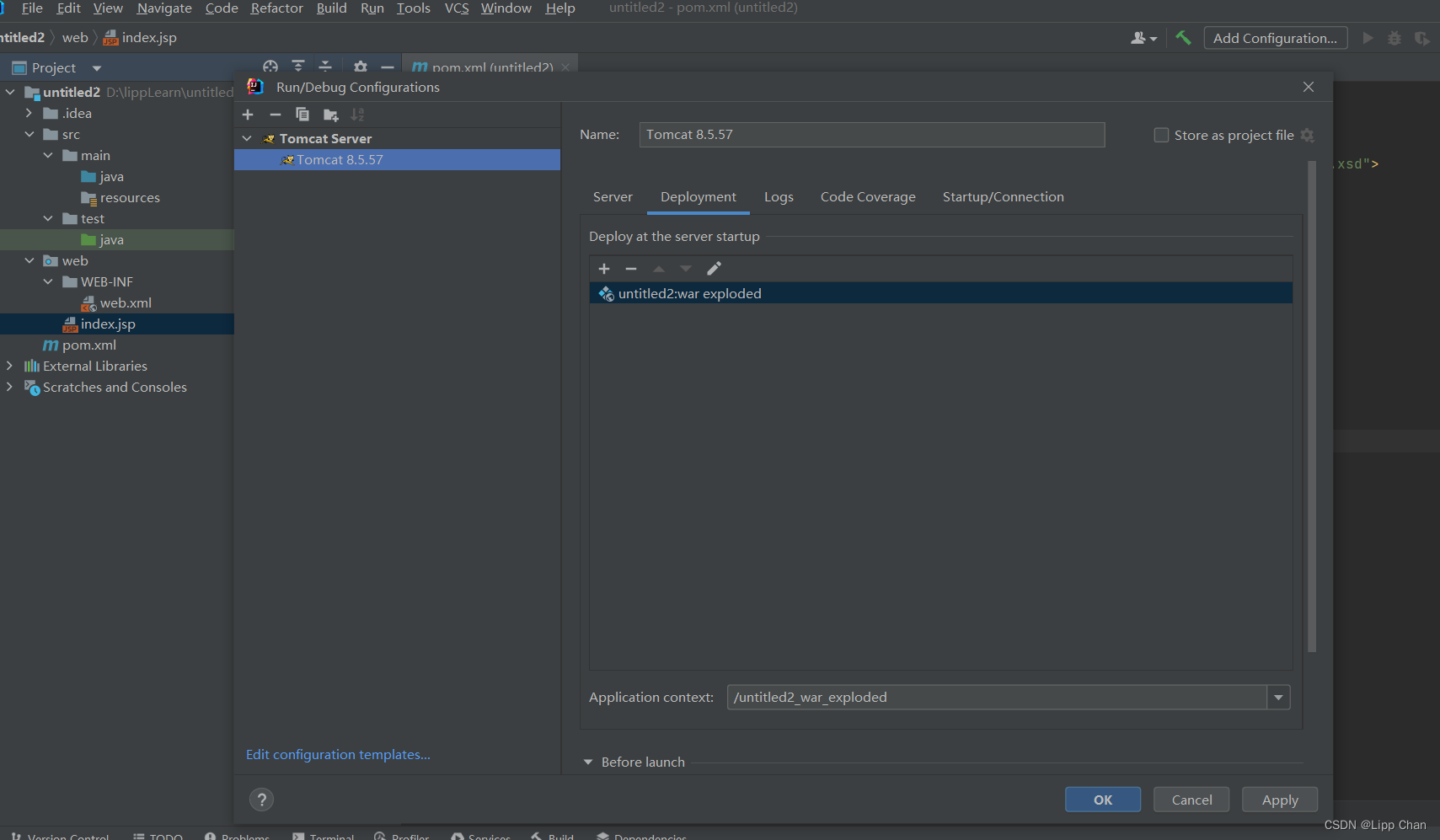The image size is (1440, 840).
Task: Click in the Name input field
Action: [x=872, y=135]
